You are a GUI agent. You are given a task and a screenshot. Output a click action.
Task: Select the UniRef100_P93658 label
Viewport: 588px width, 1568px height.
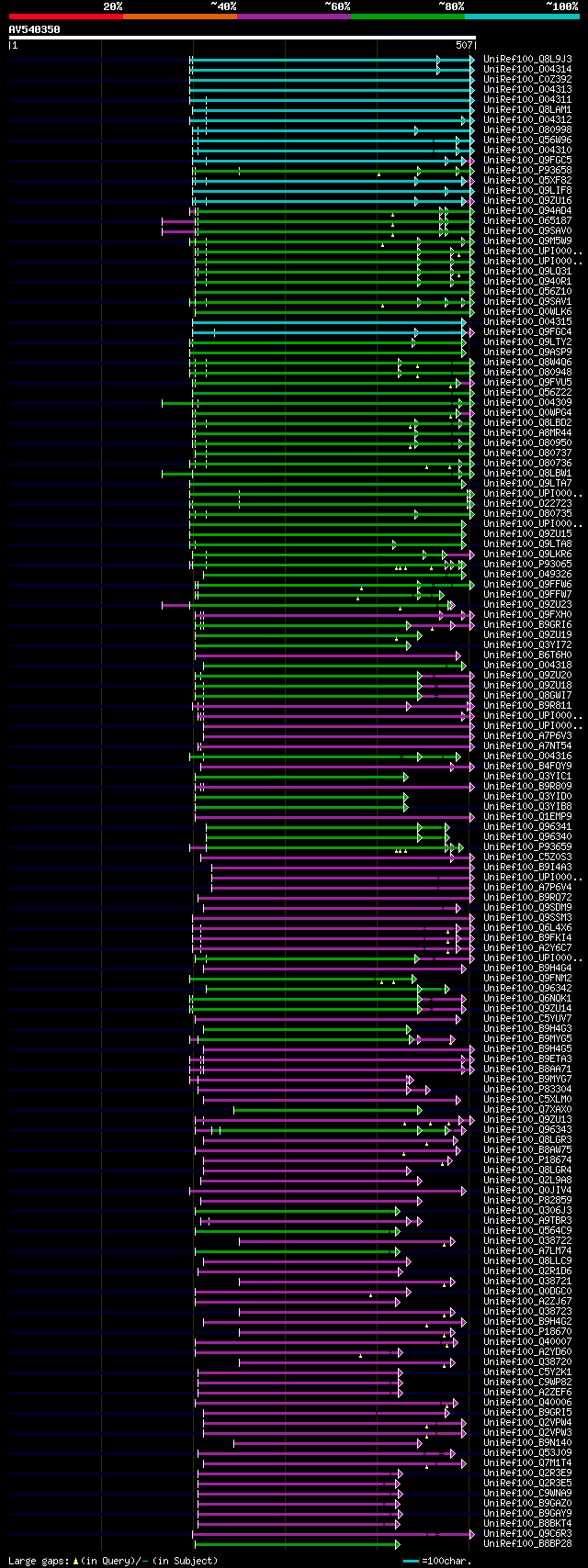click(527, 170)
